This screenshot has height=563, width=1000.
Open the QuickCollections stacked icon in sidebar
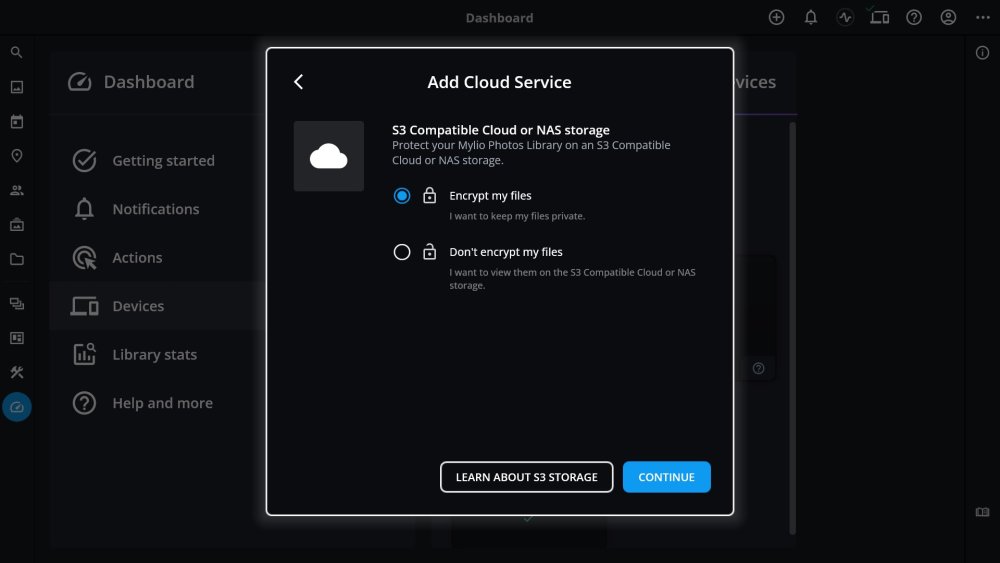[x=17, y=303]
